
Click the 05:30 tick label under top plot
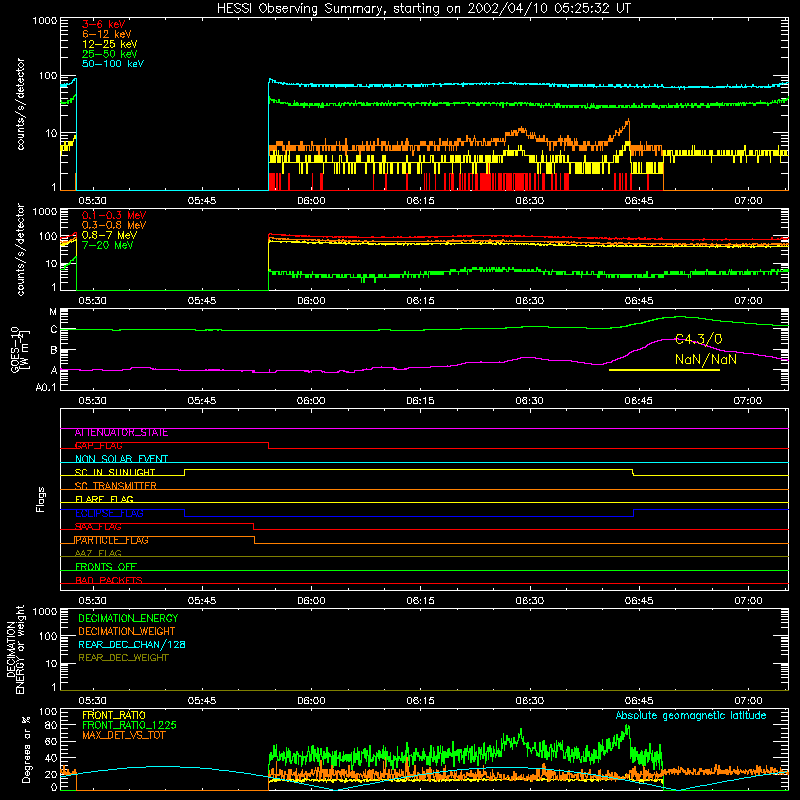click(x=92, y=201)
